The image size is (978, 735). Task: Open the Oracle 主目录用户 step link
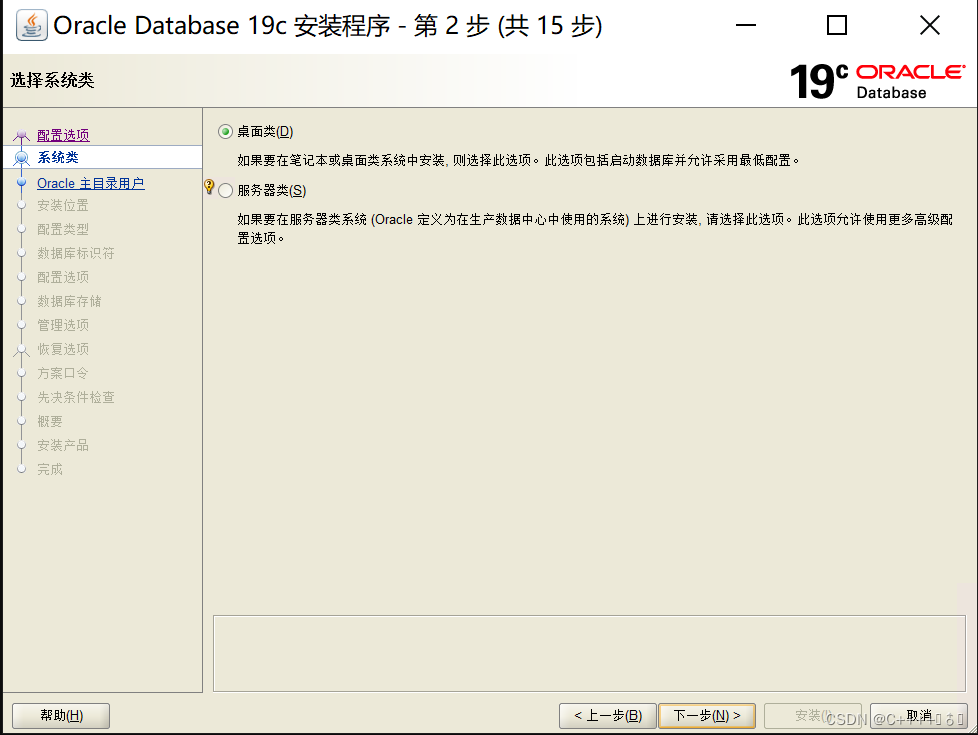pos(90,183)
